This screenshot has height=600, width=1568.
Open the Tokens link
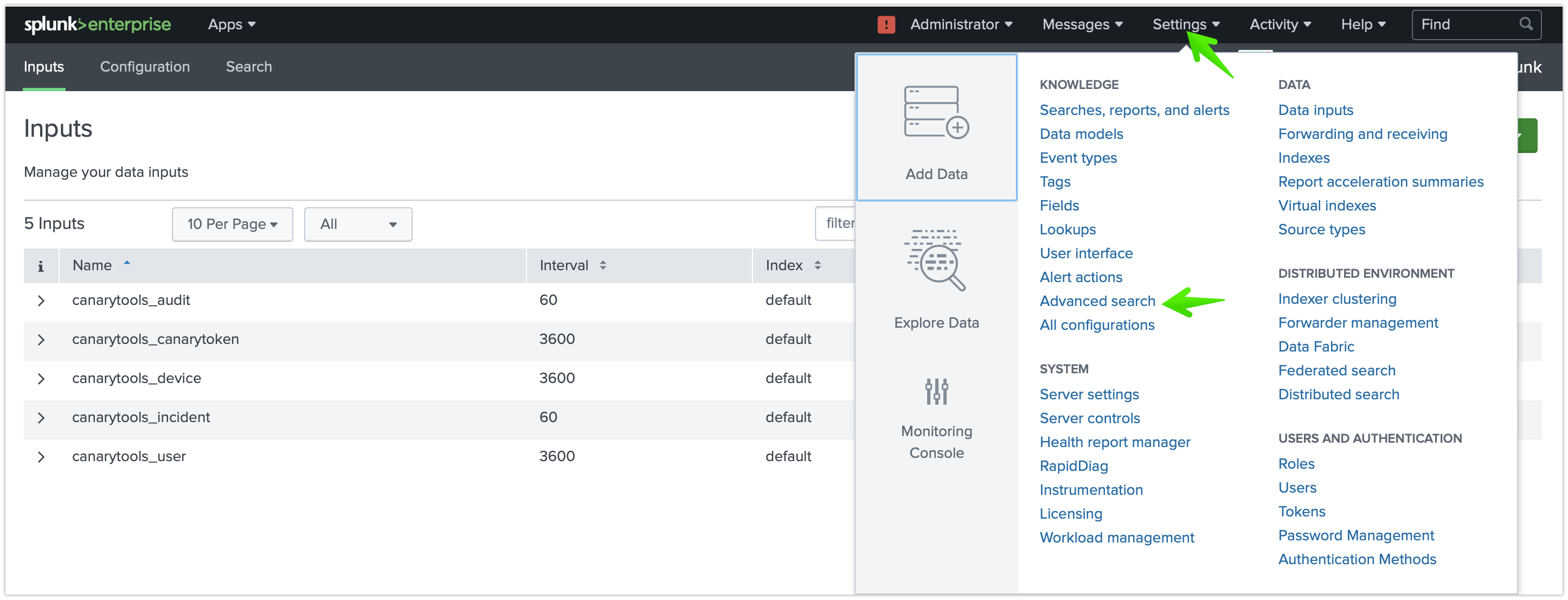pos(1301,511)
